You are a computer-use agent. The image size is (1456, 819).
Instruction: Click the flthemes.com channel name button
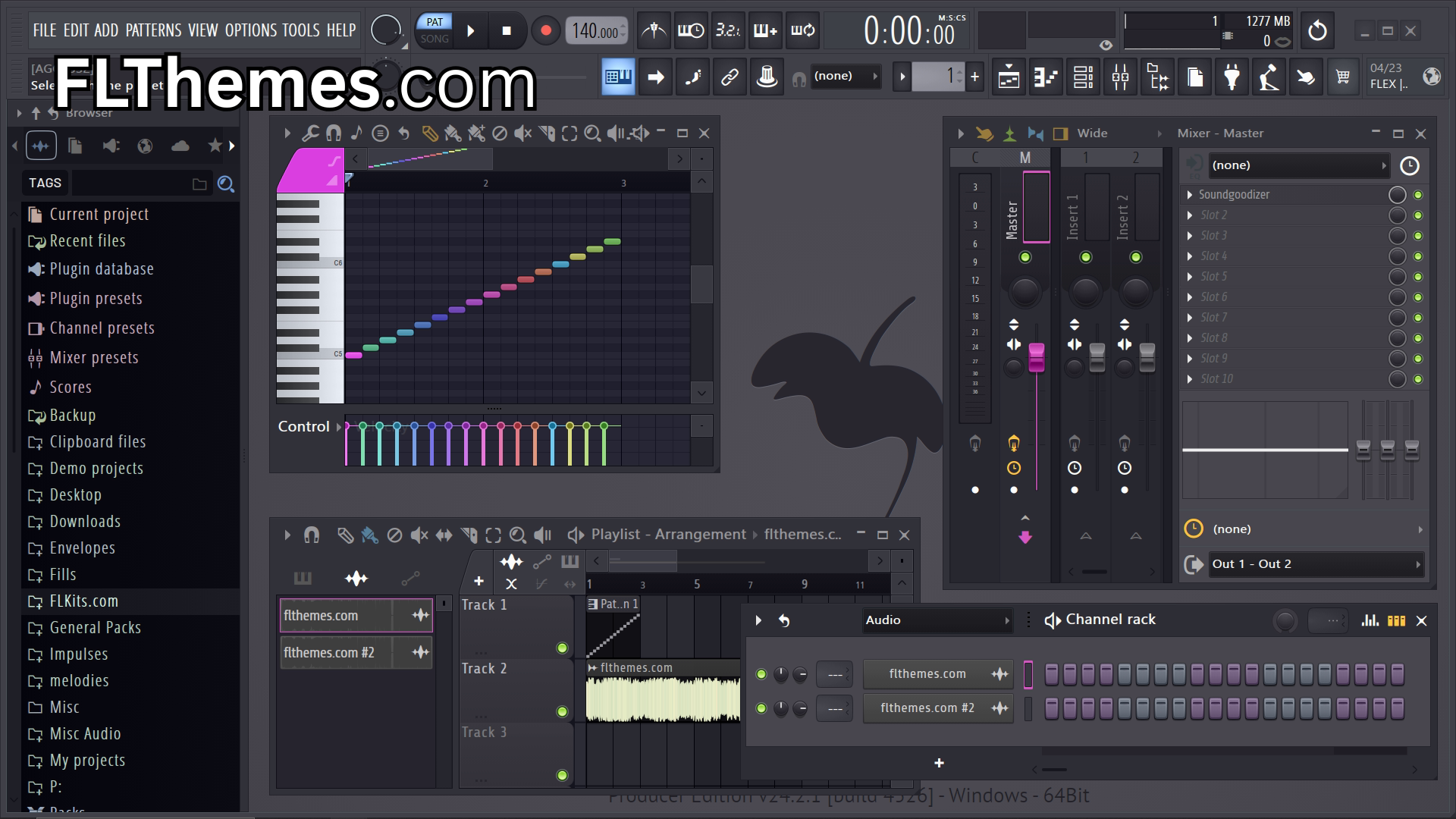tap(937, 674)
